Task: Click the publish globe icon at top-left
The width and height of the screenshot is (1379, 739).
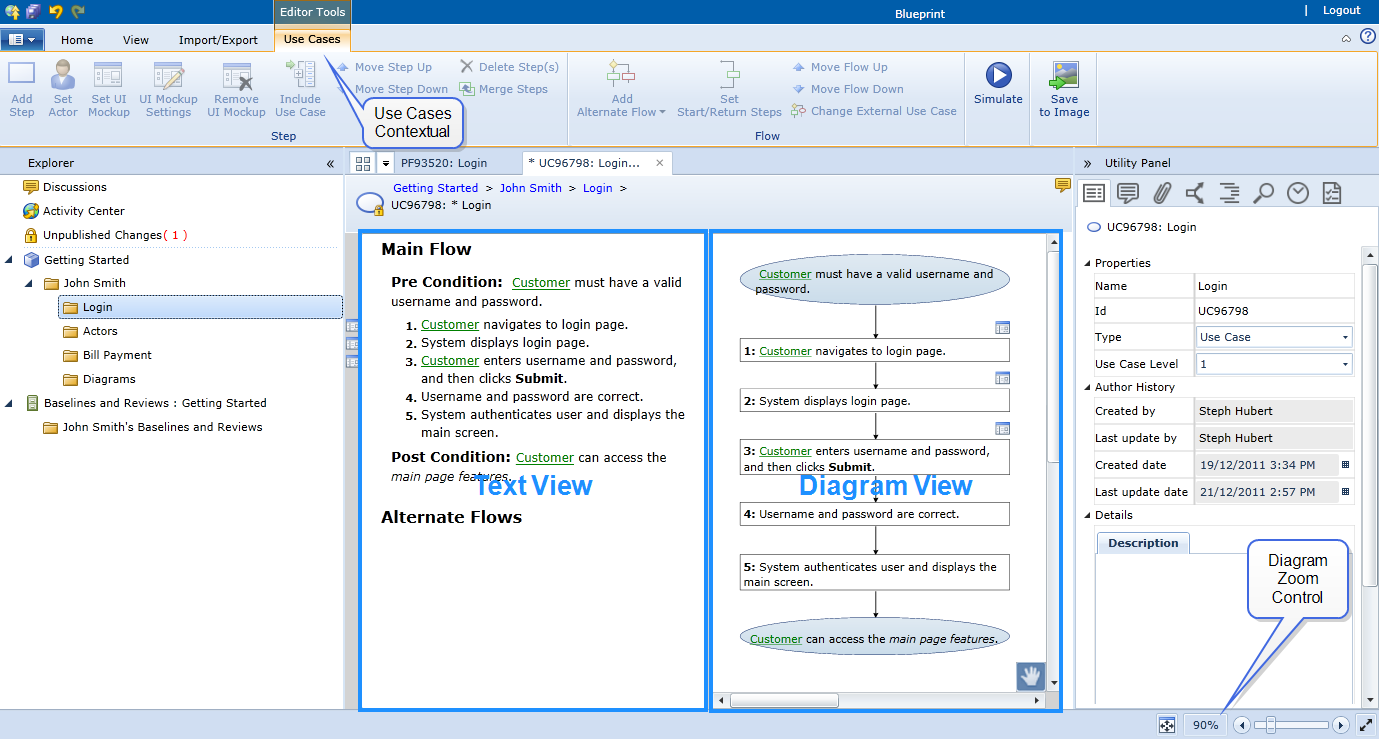Action: click(13, 11)
